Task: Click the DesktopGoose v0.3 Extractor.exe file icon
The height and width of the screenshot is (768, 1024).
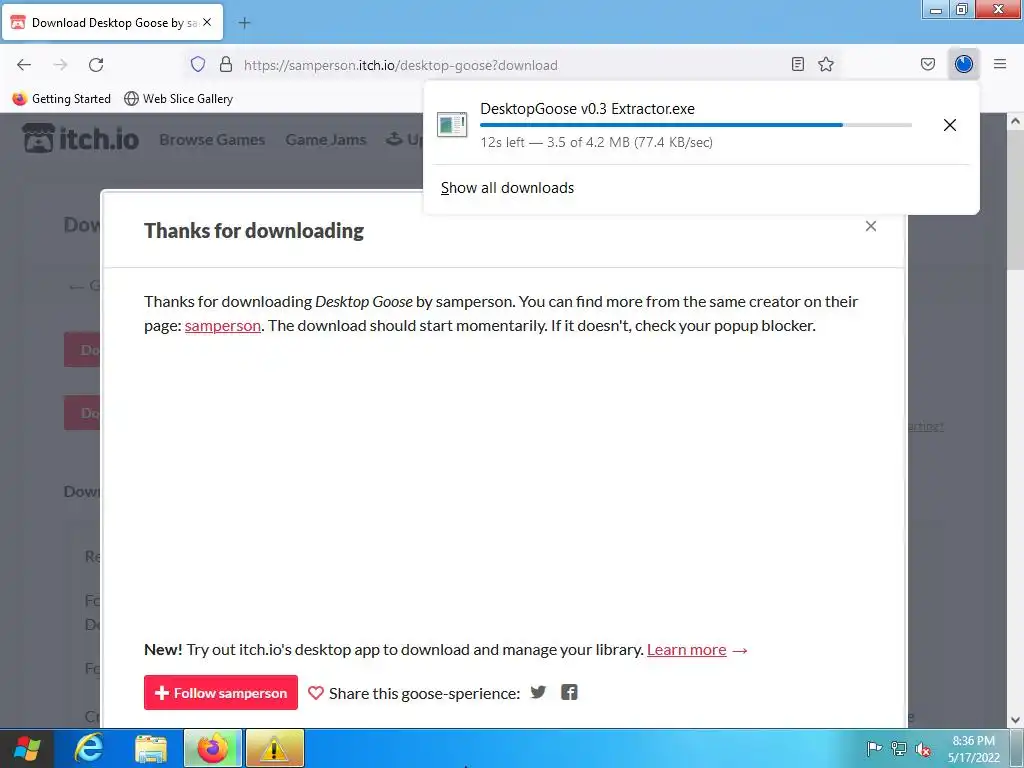Action: click(452, 124)
